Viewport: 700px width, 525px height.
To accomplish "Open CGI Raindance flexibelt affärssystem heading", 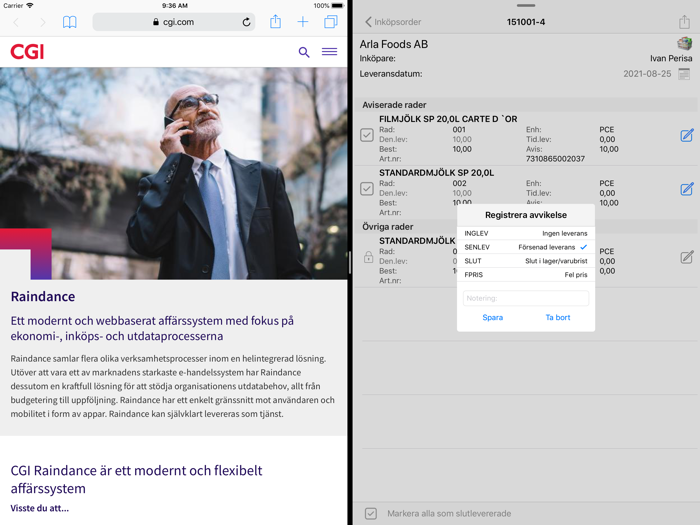I will (136, 479).
